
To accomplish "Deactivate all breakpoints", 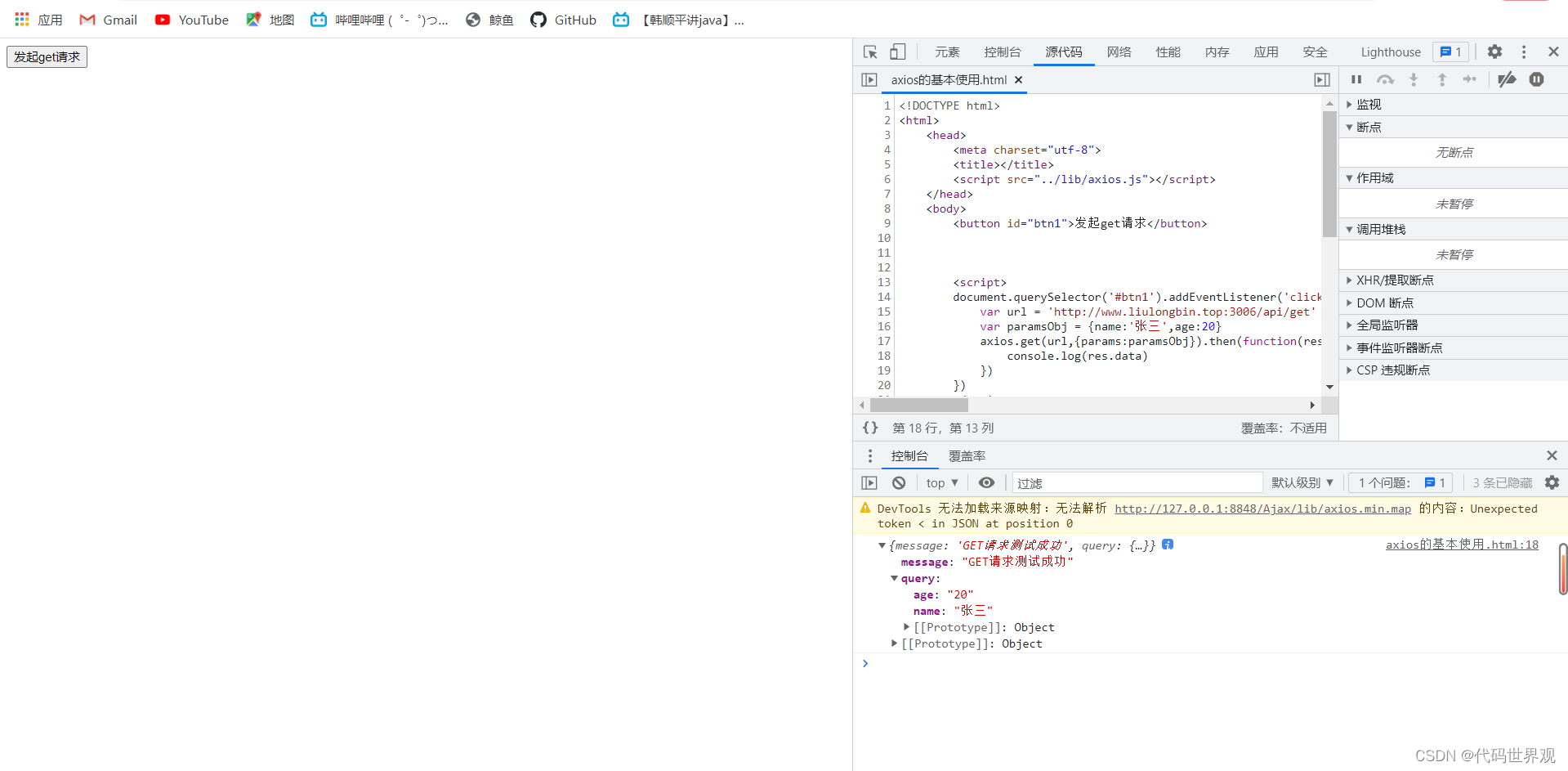I will click(x=1507, y=79).
